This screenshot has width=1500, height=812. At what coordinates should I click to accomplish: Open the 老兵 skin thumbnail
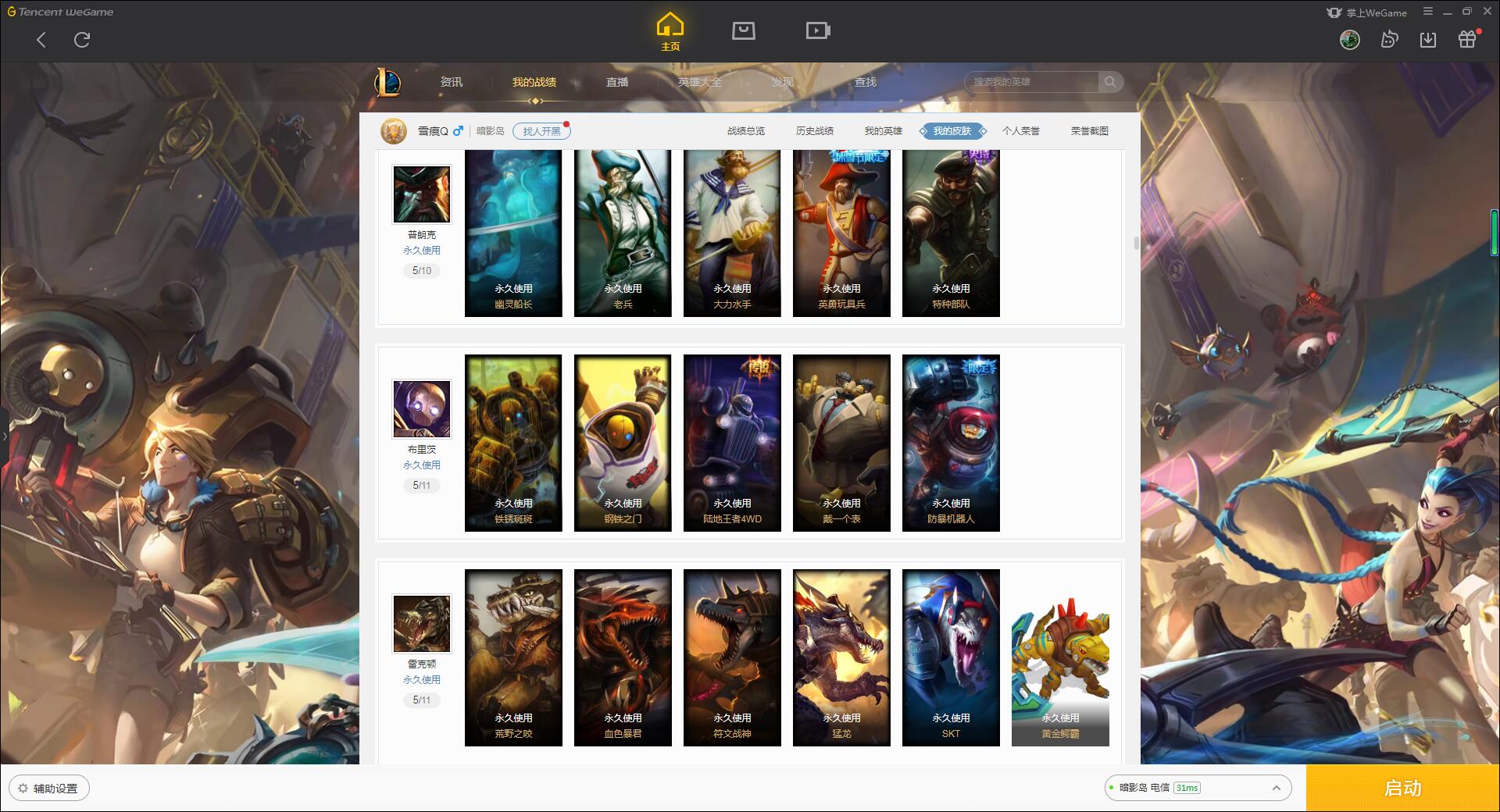point(623,233)
